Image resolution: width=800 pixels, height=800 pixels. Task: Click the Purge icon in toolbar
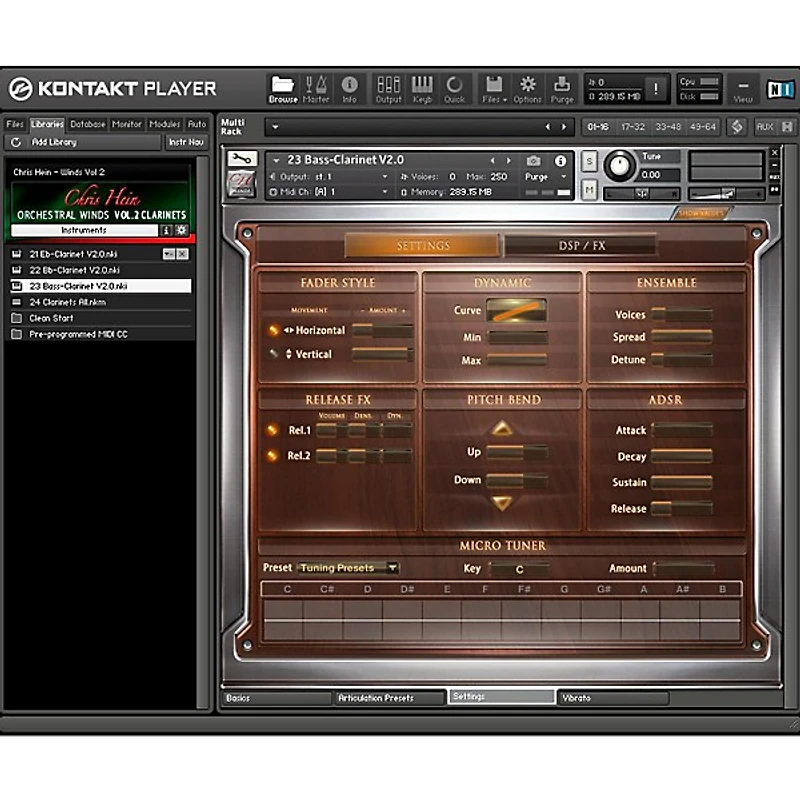(562, 90)
